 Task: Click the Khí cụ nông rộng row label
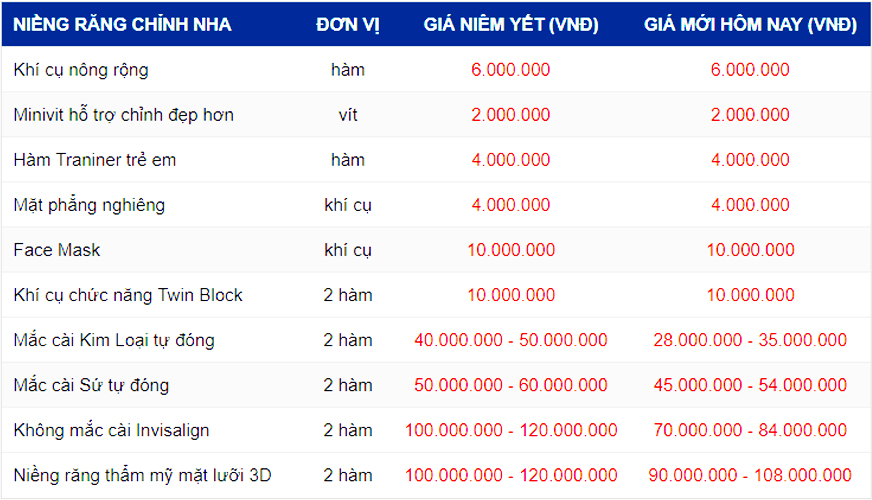click(x=81, y=70)
